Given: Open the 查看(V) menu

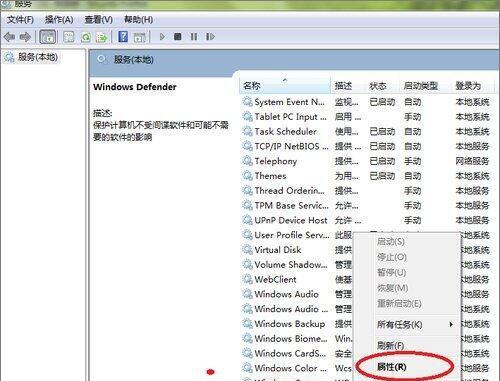Looking at the screenshot, I should [99, 20].
